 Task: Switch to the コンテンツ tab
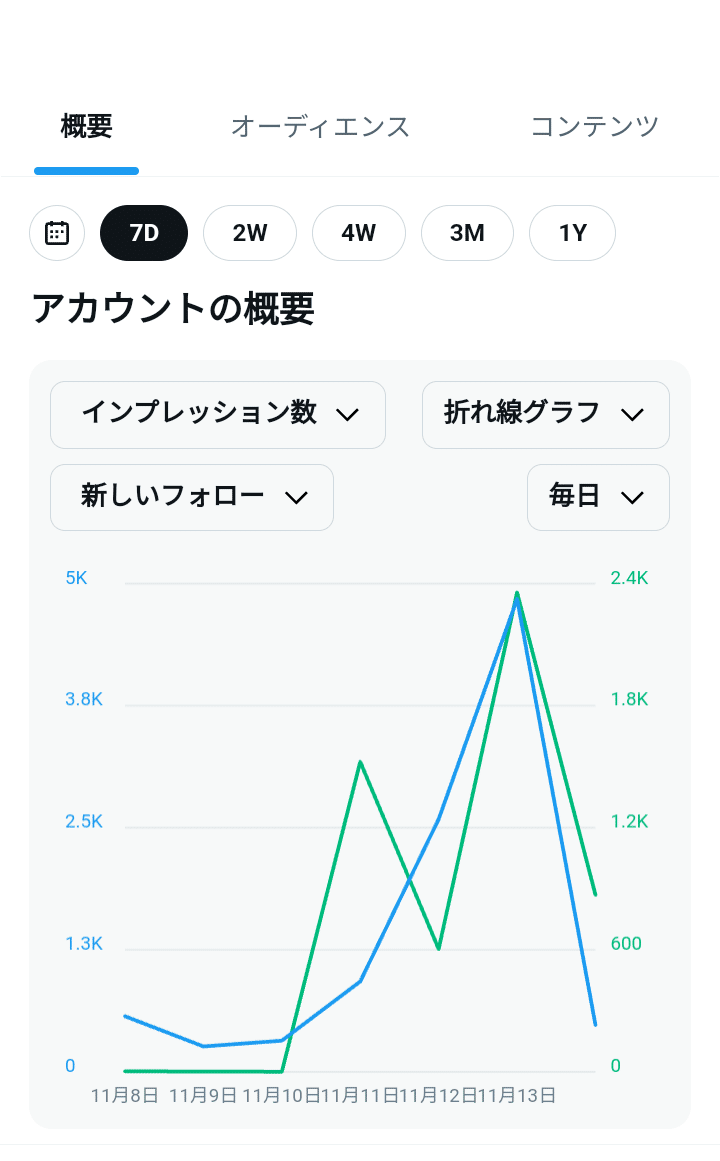[594, 127]
